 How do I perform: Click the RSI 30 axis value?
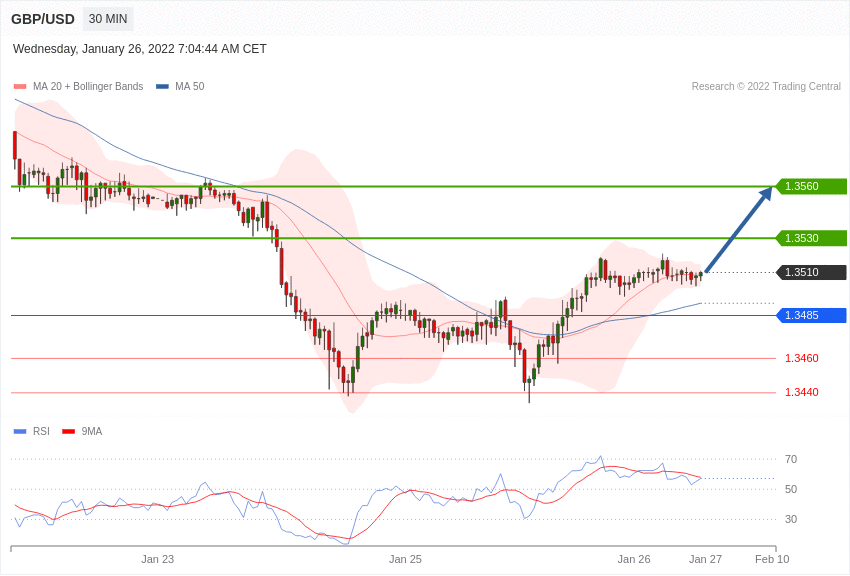(791, 519)
